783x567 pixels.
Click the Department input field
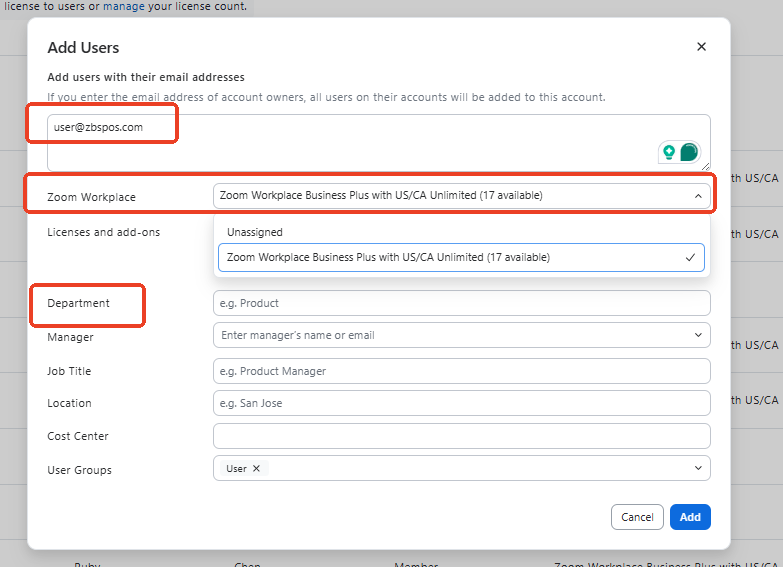click(461, 303)
